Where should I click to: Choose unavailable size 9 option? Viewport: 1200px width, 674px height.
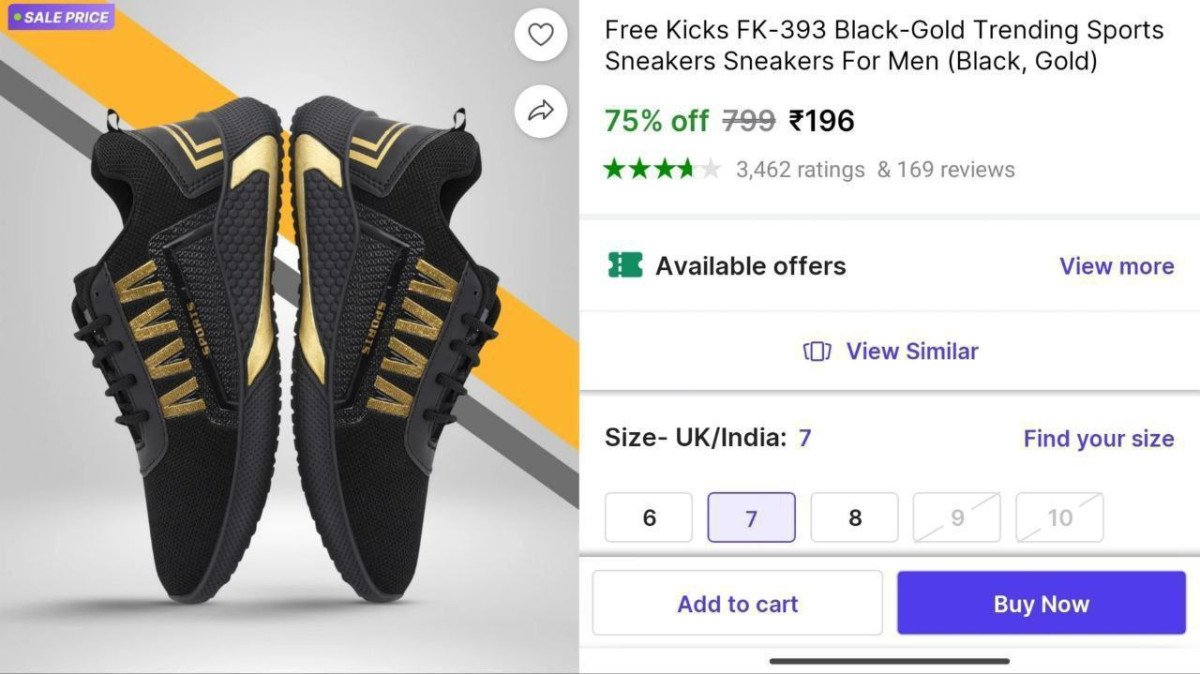coord(957,518)
